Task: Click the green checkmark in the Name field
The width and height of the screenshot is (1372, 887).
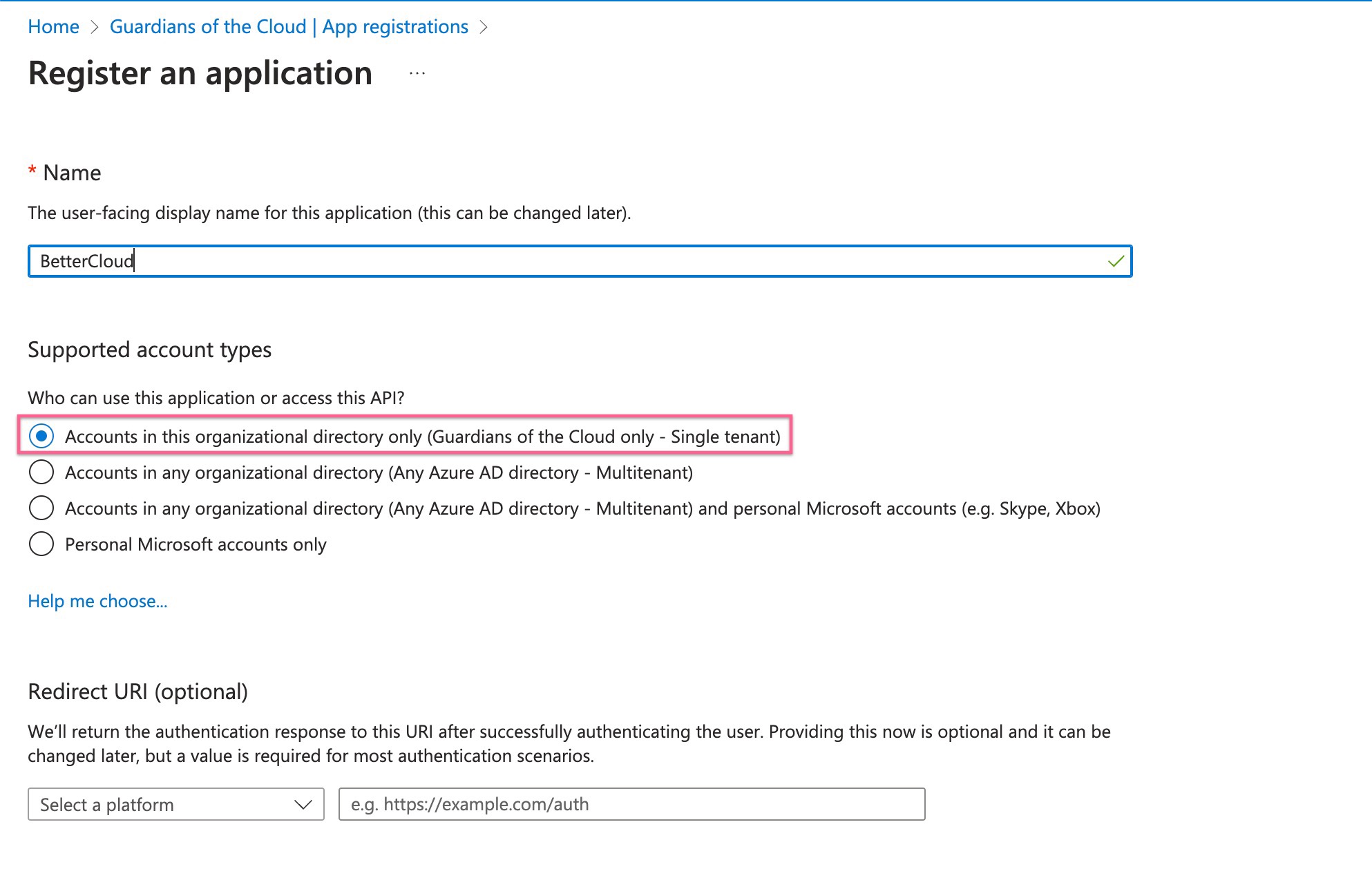Action: [x=1115, y=262]
